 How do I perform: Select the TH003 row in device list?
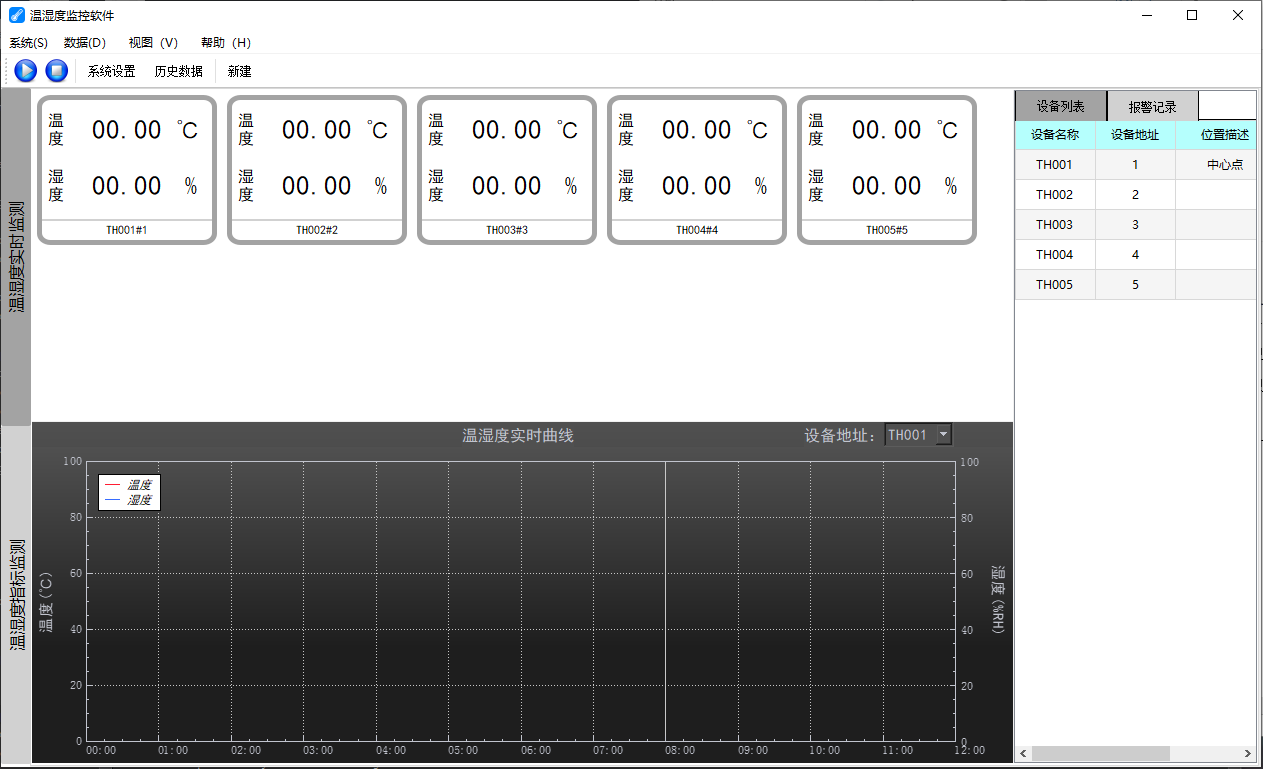[x=1135, y=225]
